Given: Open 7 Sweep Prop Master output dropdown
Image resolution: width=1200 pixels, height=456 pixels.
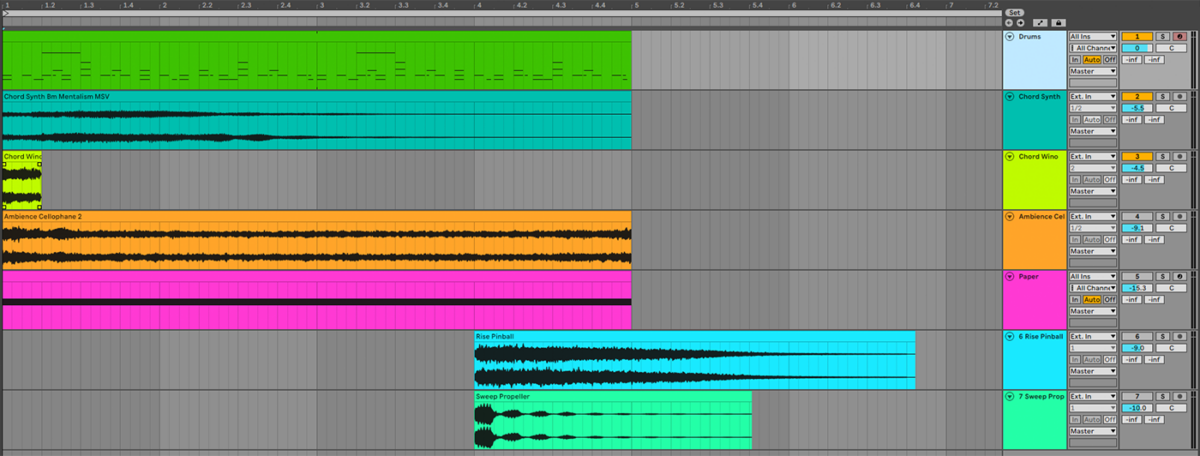Looking at the screenshot, I should pyautogui.click(x=1093, y=431).
